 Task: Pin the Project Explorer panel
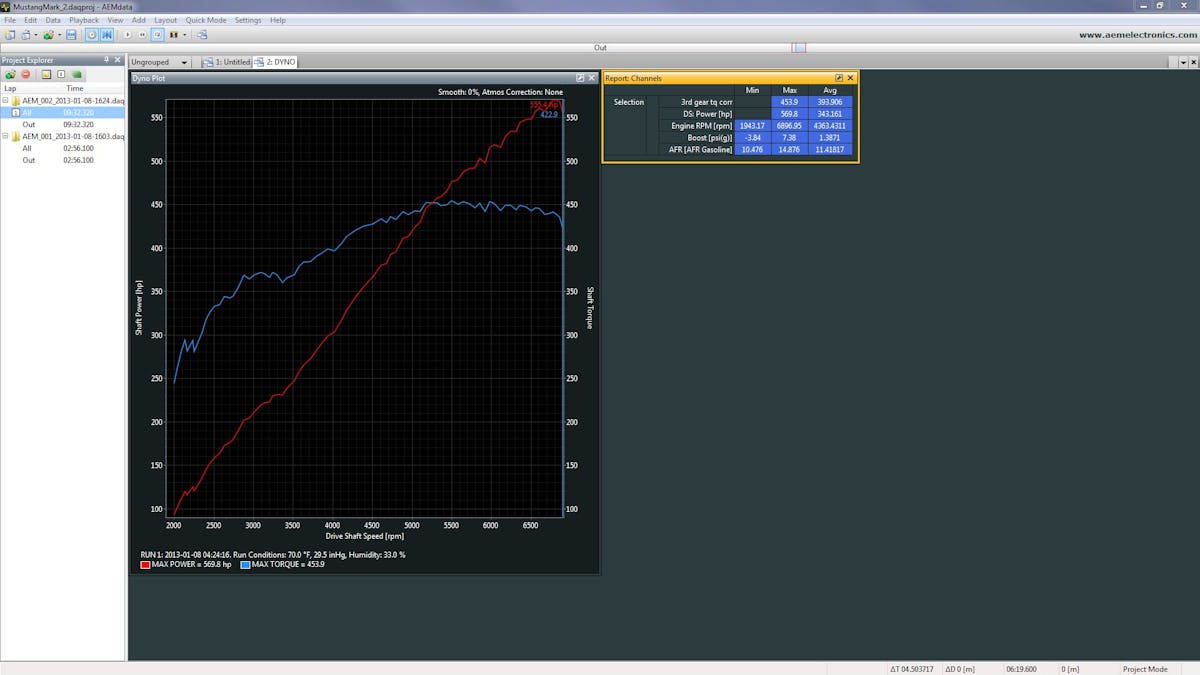(x=107, y=60)
